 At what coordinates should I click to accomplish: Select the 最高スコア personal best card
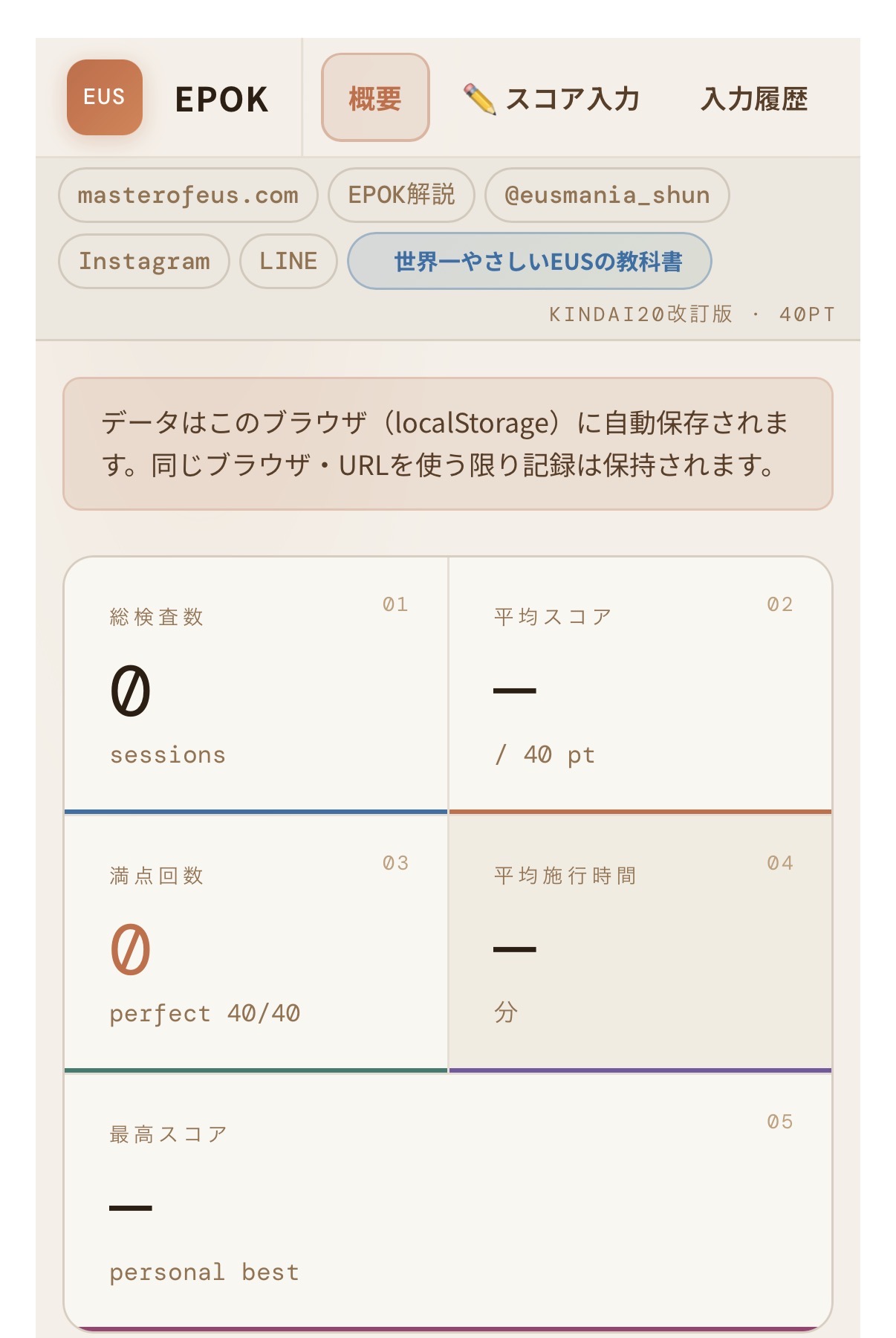[x=448, y=1200]
